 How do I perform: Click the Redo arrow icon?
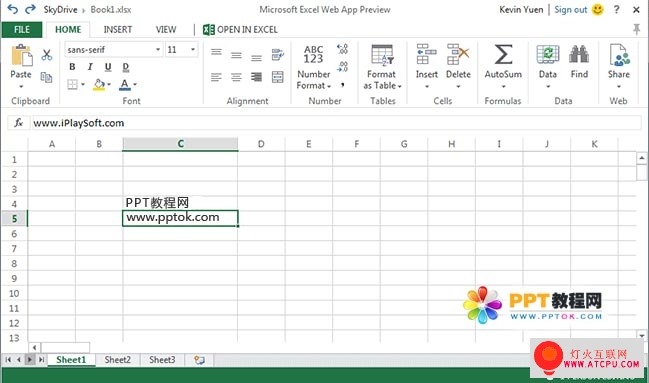[x=30, y=9]
